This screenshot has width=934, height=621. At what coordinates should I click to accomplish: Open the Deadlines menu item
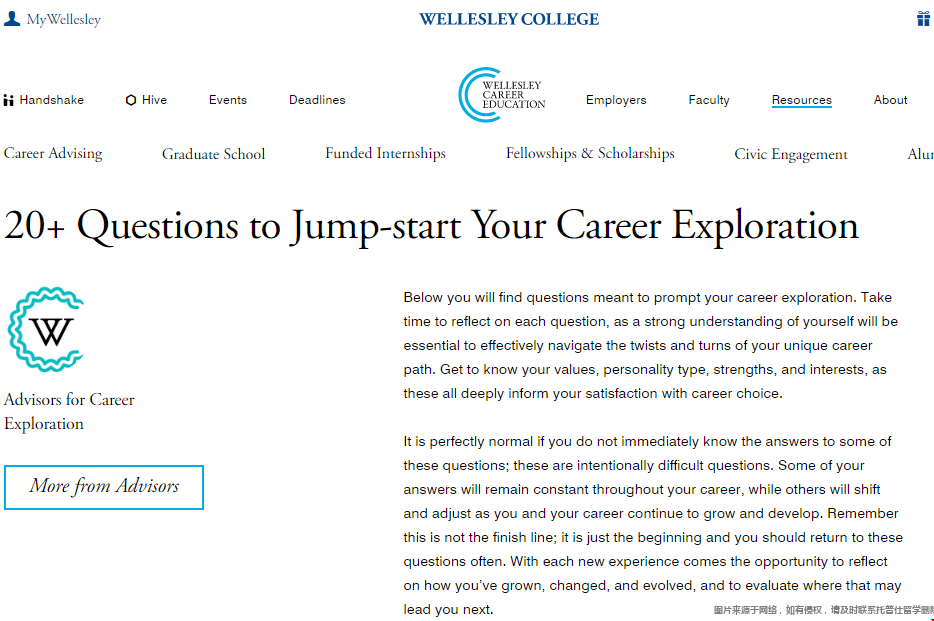317,100
